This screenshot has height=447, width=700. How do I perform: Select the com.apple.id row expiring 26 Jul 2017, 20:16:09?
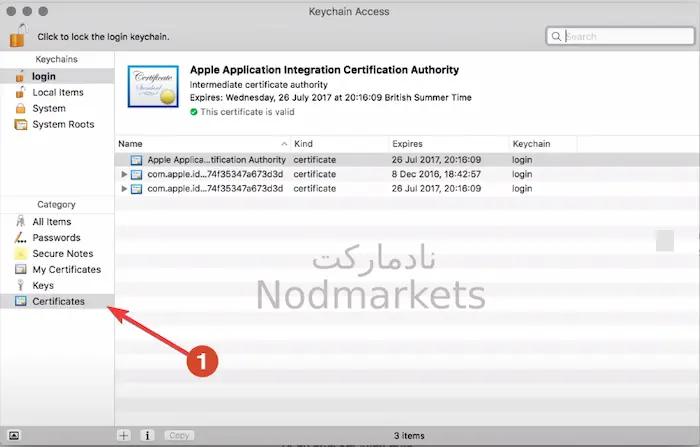click(407, 188)
